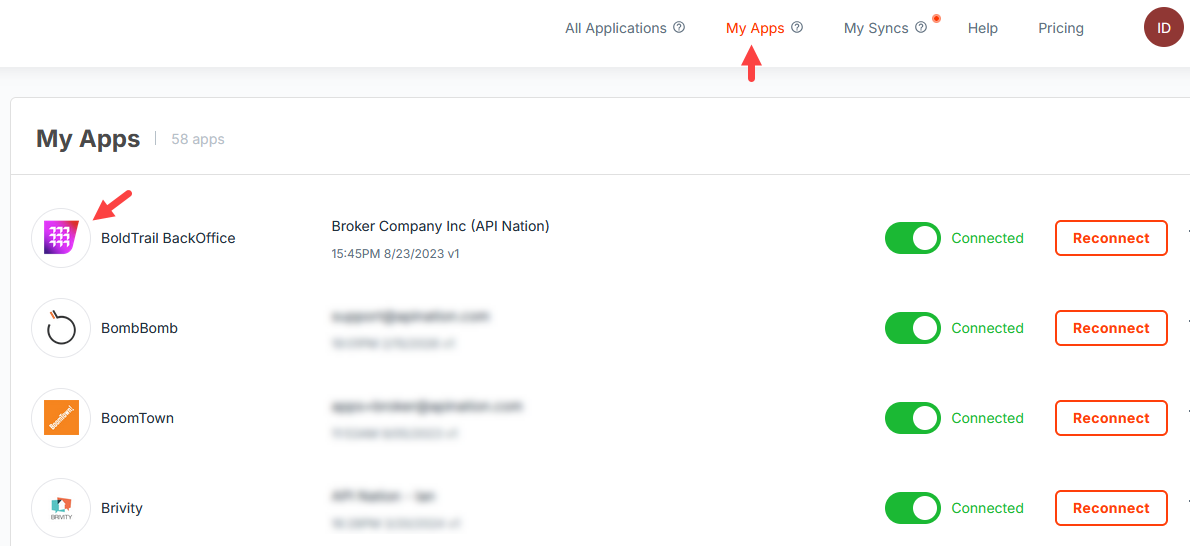The image size is (1190, 546).
Task: Toggle the BoomTown connection switch
Action: [913, 418]
